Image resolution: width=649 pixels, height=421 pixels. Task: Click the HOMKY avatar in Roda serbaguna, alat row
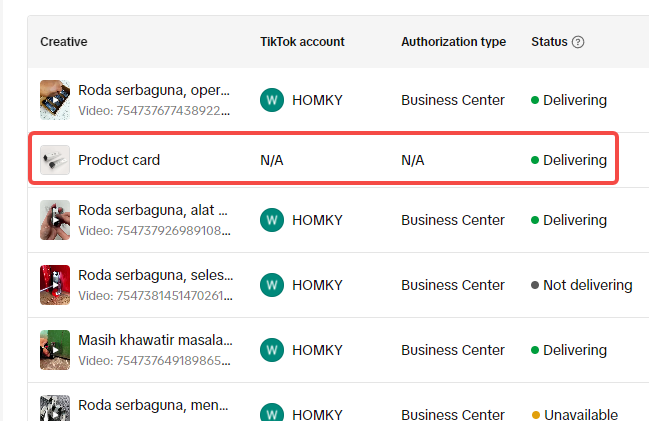coord(272,220)
